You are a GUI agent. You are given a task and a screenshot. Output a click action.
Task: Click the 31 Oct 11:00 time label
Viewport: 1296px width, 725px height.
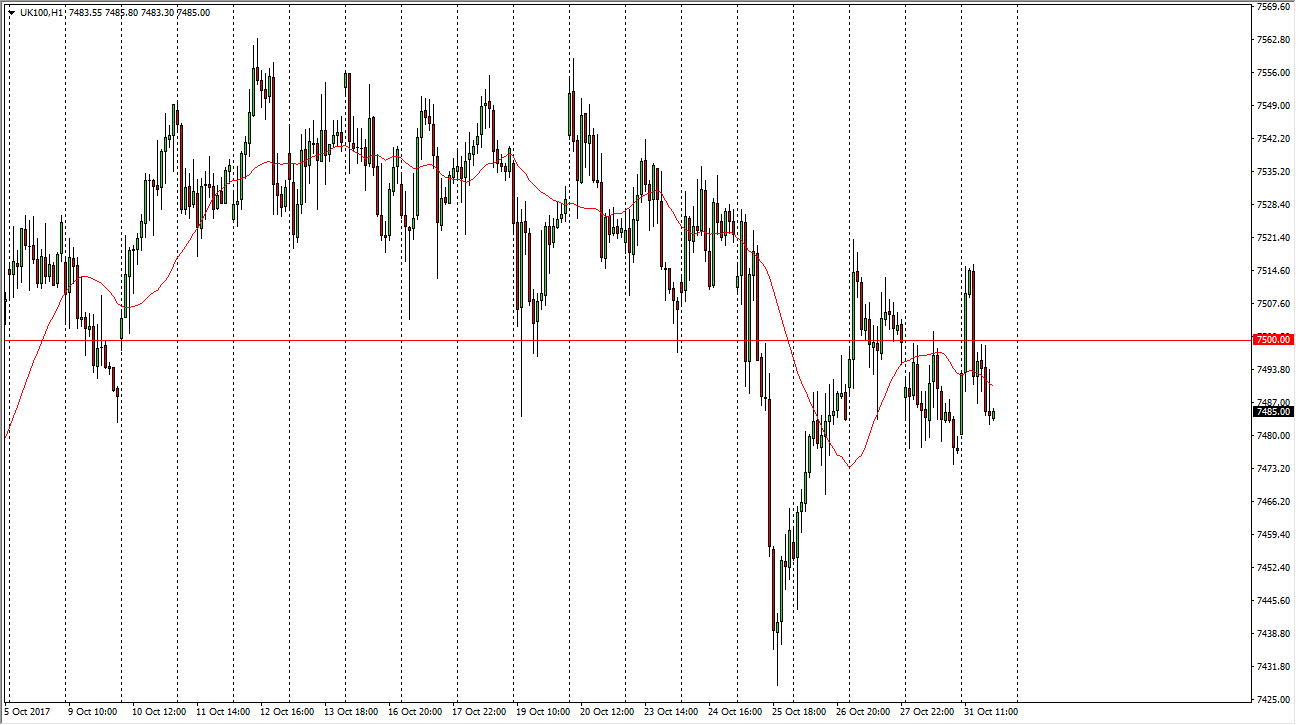(989, 712)
